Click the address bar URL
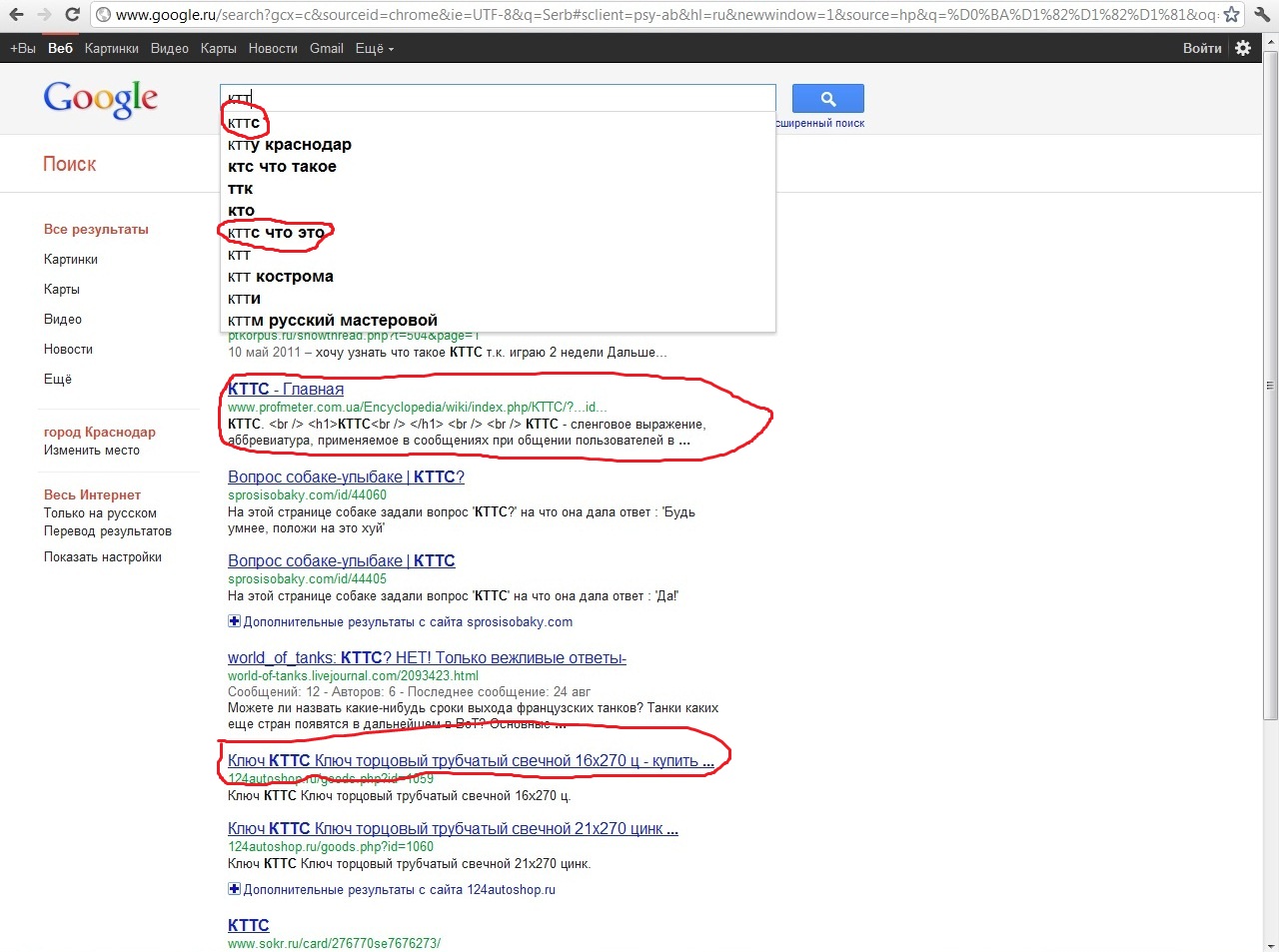Viewport: 1279px width, 952px height. click(x=664, y=14)
